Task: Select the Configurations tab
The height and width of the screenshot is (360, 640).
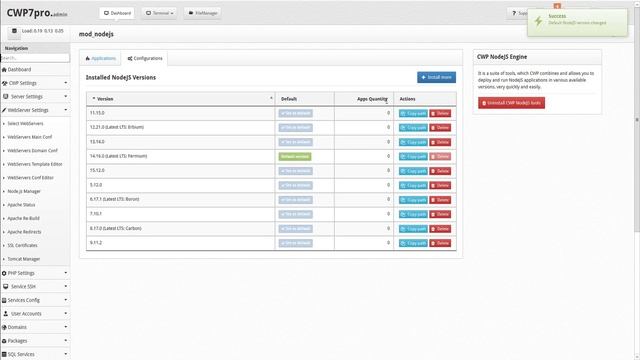Action: tap(145, 58)
